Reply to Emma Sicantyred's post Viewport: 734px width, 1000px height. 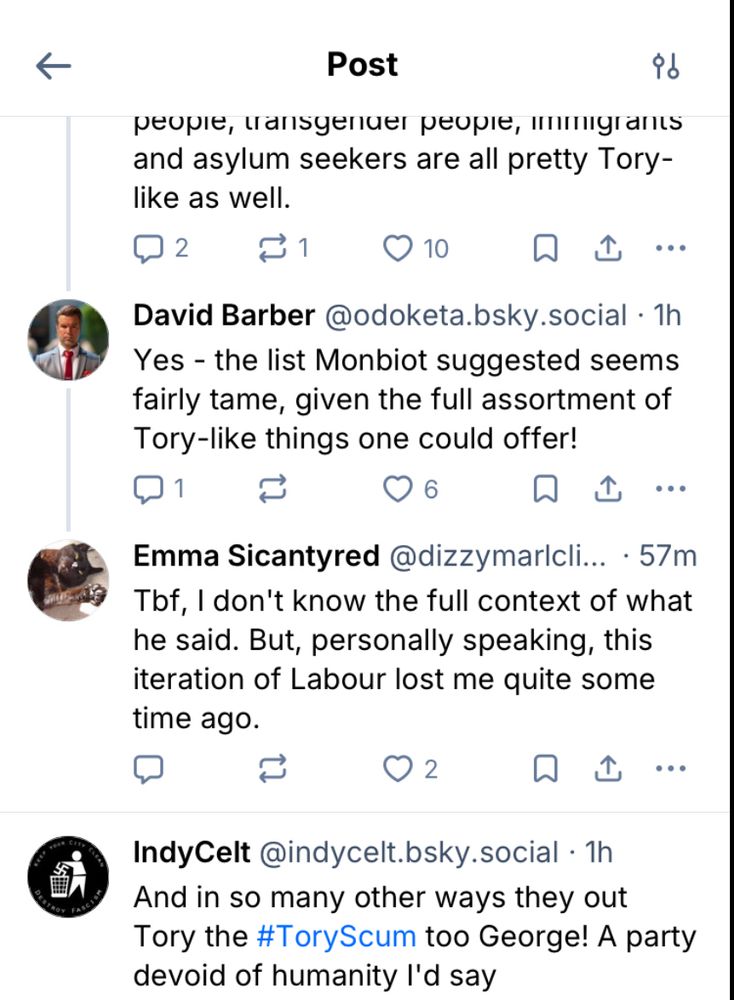[x=147, y=768]
